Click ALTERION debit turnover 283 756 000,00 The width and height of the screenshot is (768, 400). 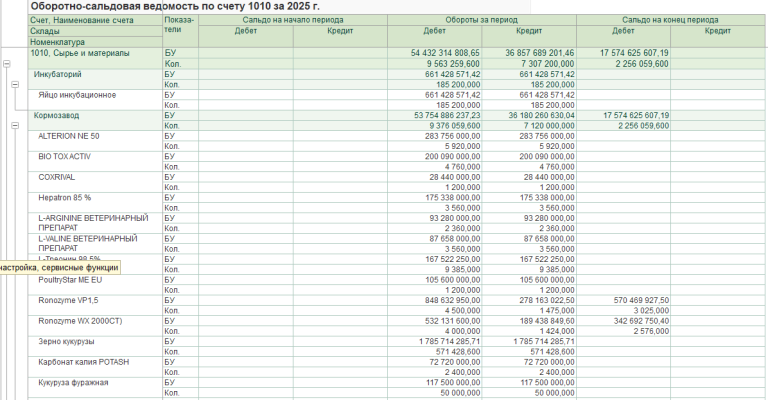(453, 136)
